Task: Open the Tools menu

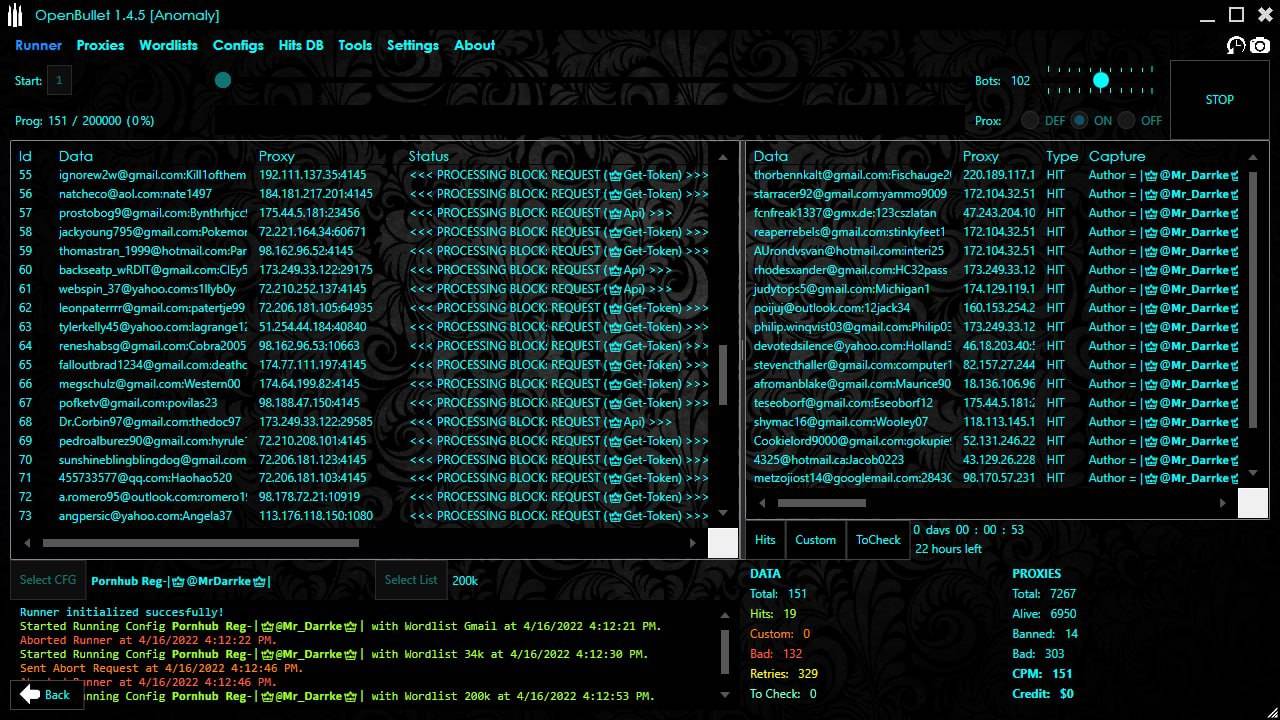Action: click(x=355, y=45)
